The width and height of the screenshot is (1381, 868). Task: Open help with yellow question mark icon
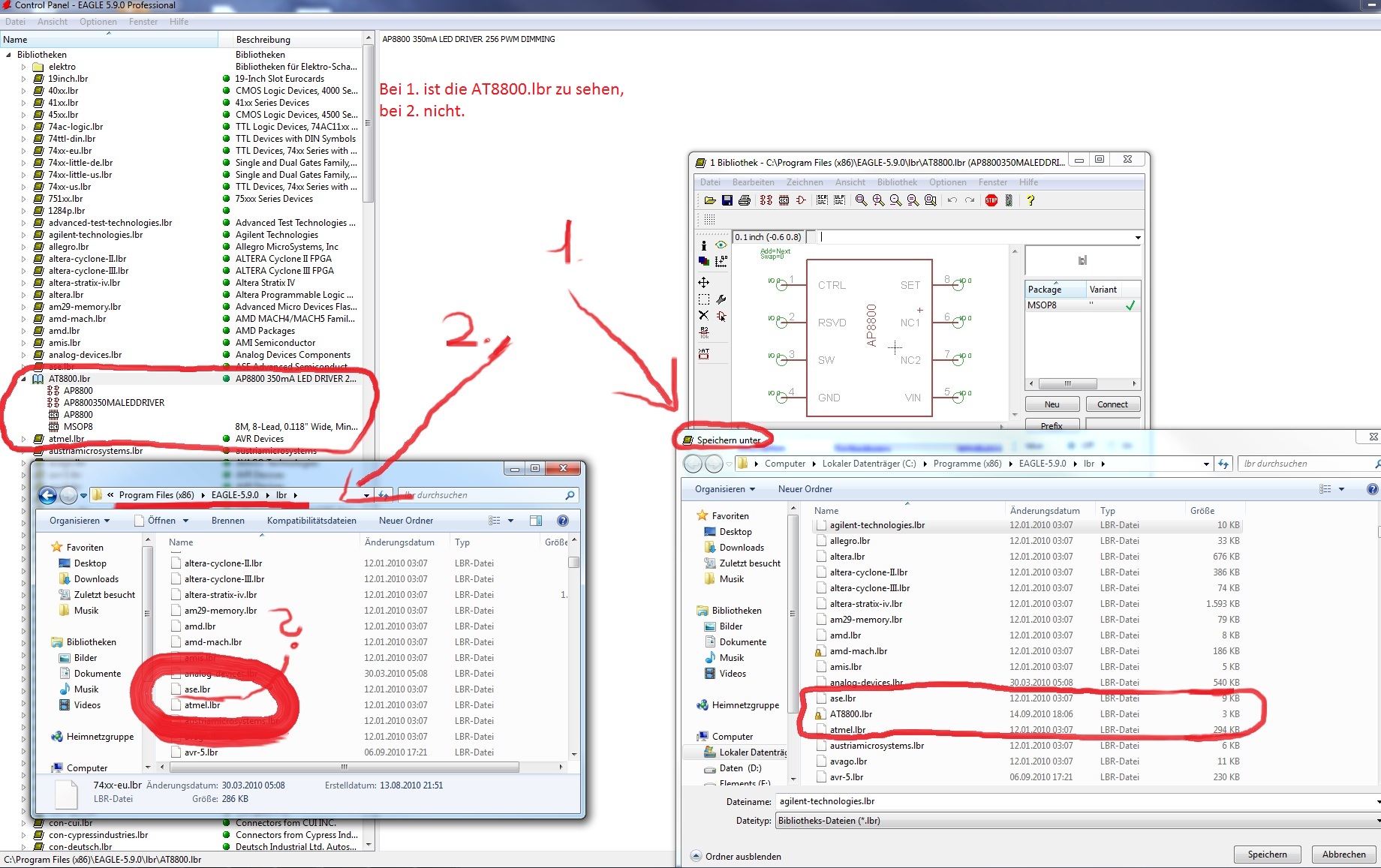coord(1030,200)
